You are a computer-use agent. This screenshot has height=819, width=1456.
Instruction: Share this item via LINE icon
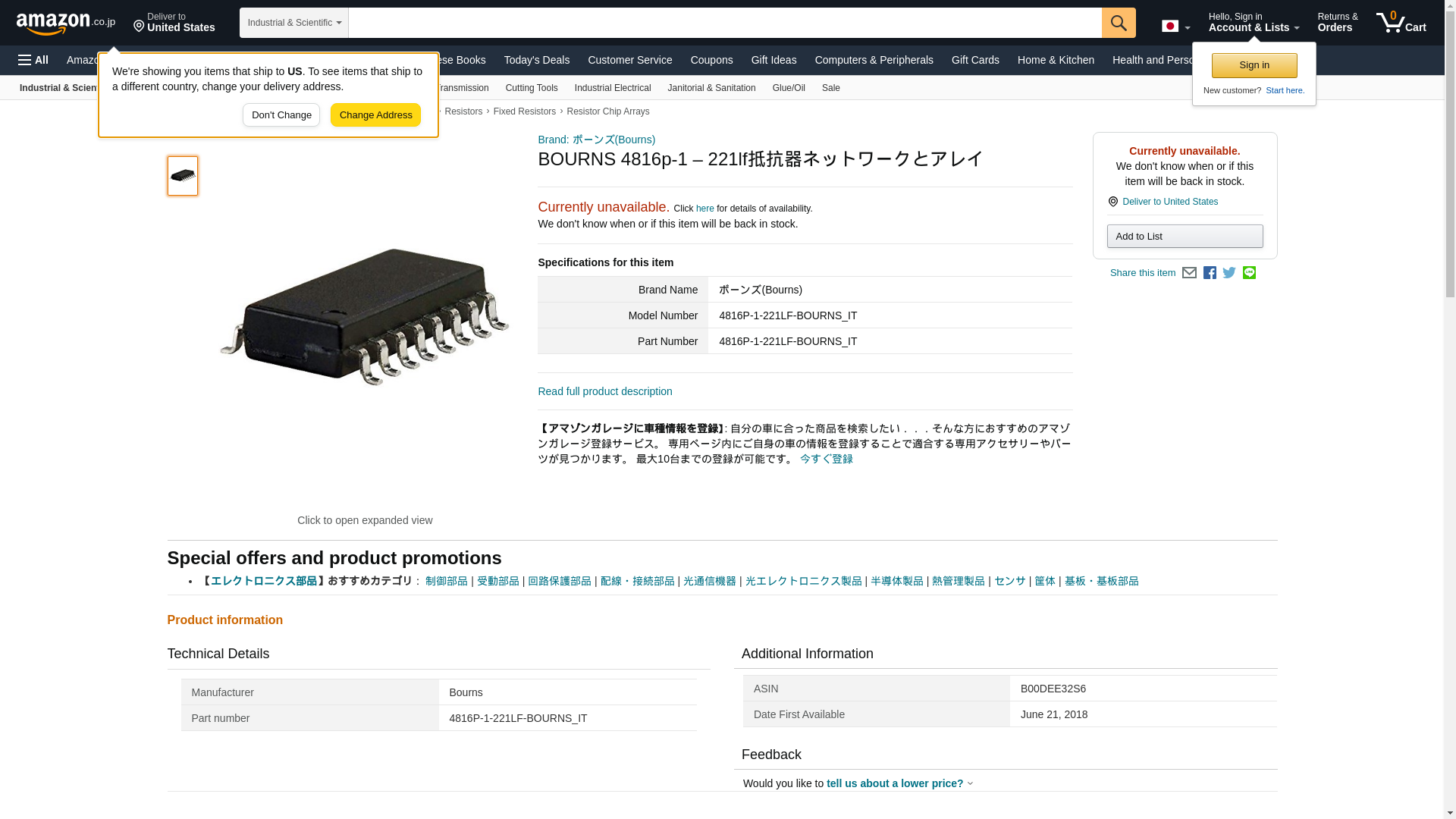click(x=1249, y=273)
